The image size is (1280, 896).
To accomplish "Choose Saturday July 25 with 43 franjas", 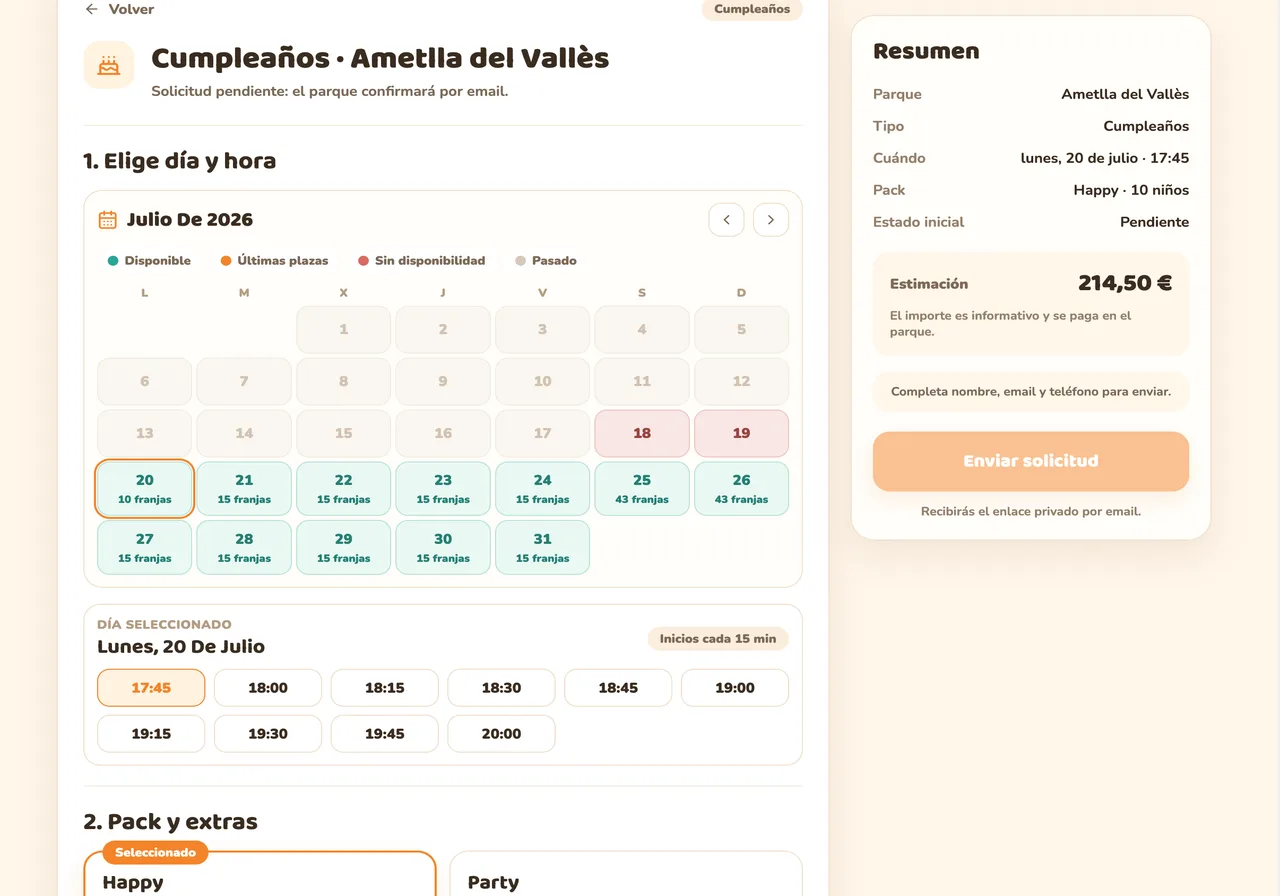I will pos(642,489).
